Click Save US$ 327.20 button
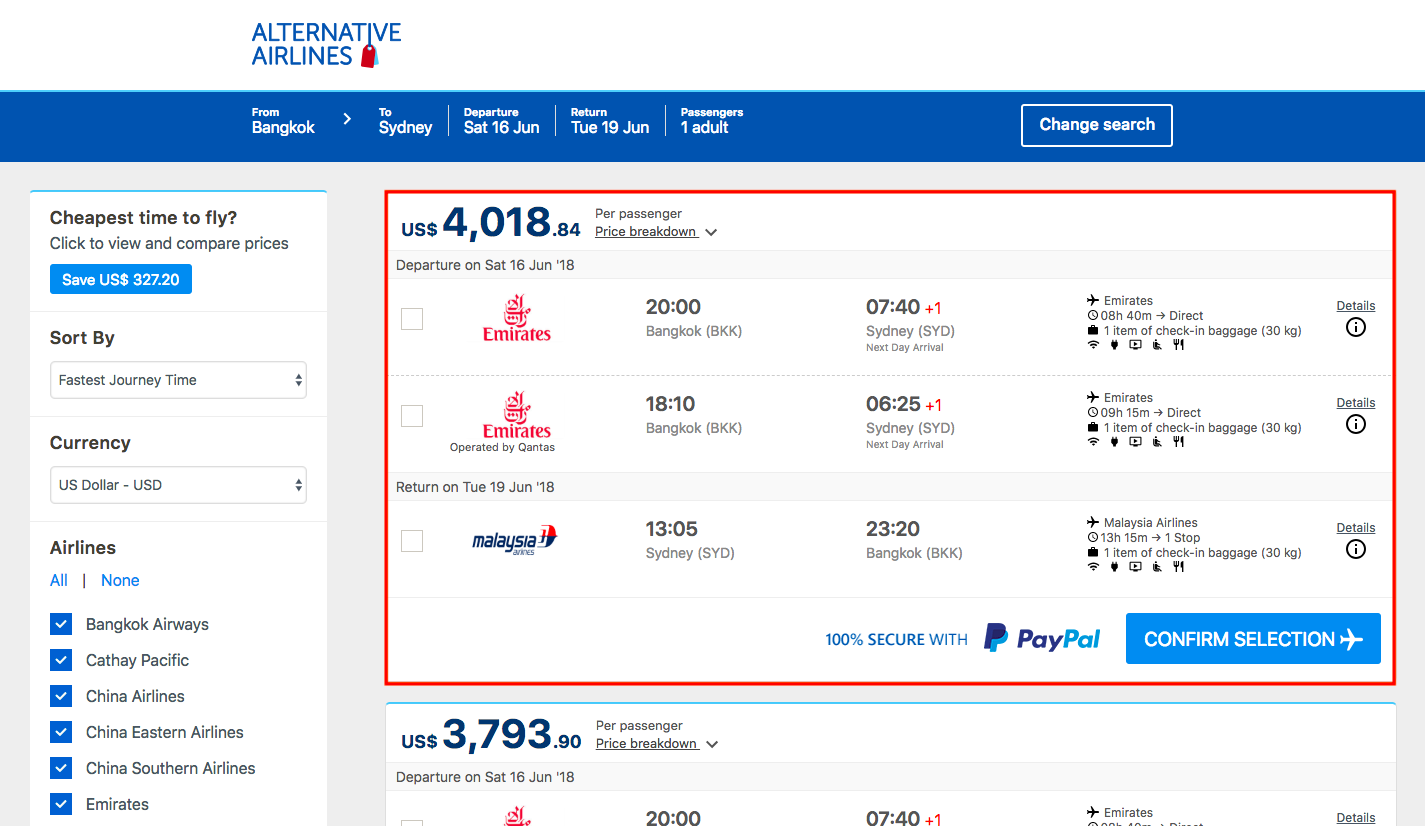 pyautogui.click(x=121, y=280)
